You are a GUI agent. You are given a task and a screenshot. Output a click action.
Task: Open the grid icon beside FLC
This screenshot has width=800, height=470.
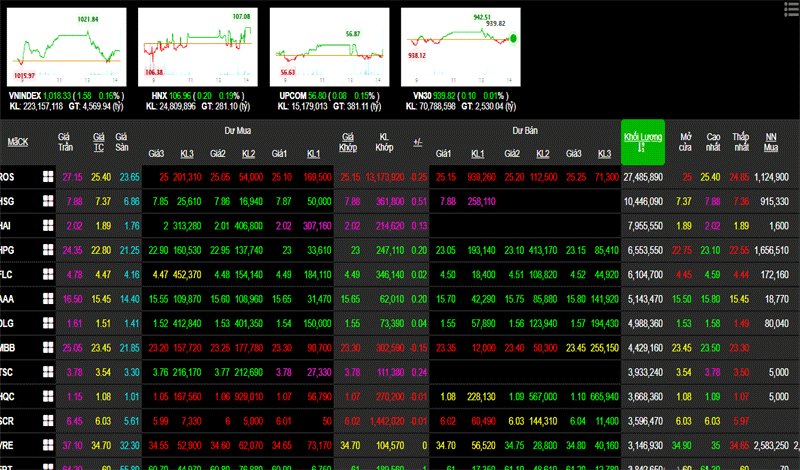(48, 275)
